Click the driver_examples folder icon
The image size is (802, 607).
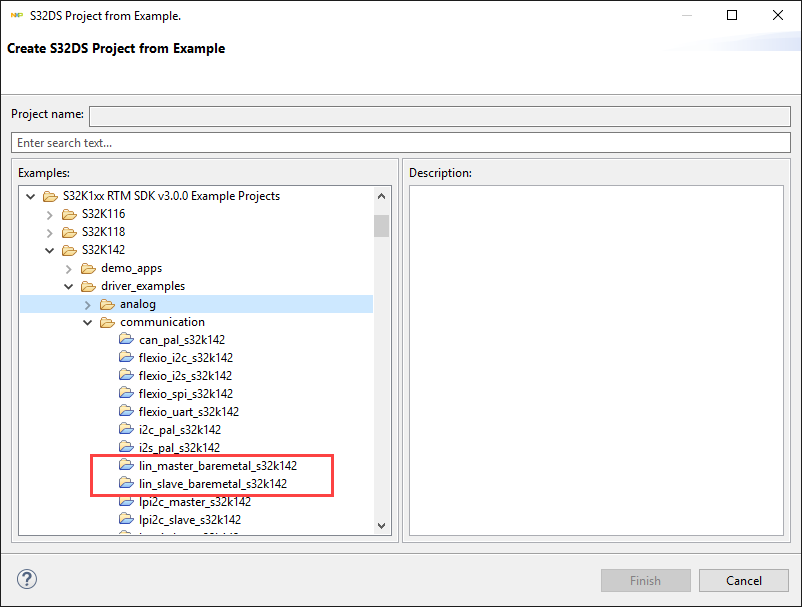(x=88, y=286)
